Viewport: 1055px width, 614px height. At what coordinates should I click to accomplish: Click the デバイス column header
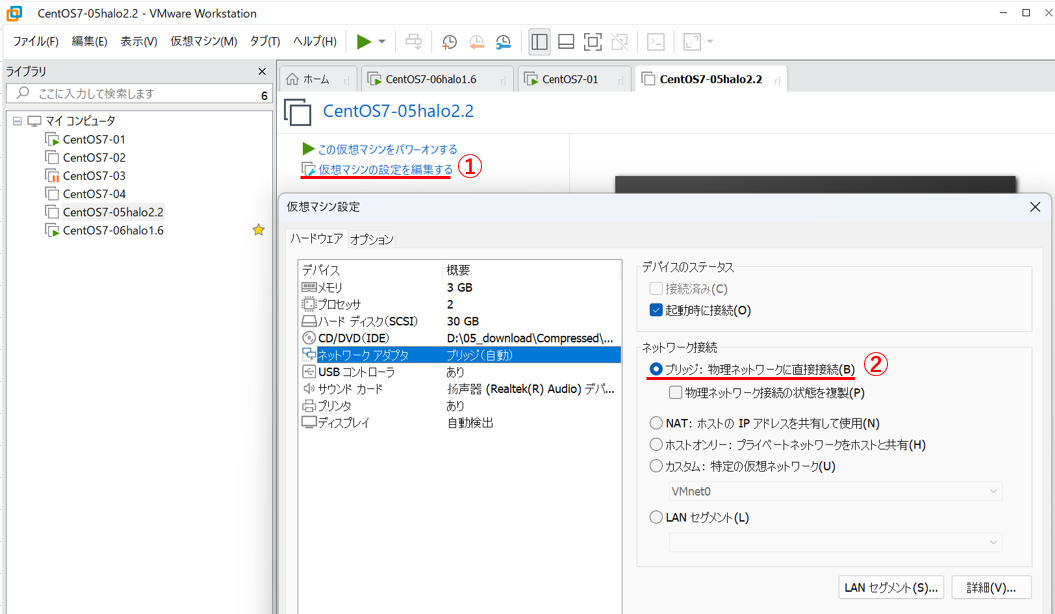click(370, 270)
